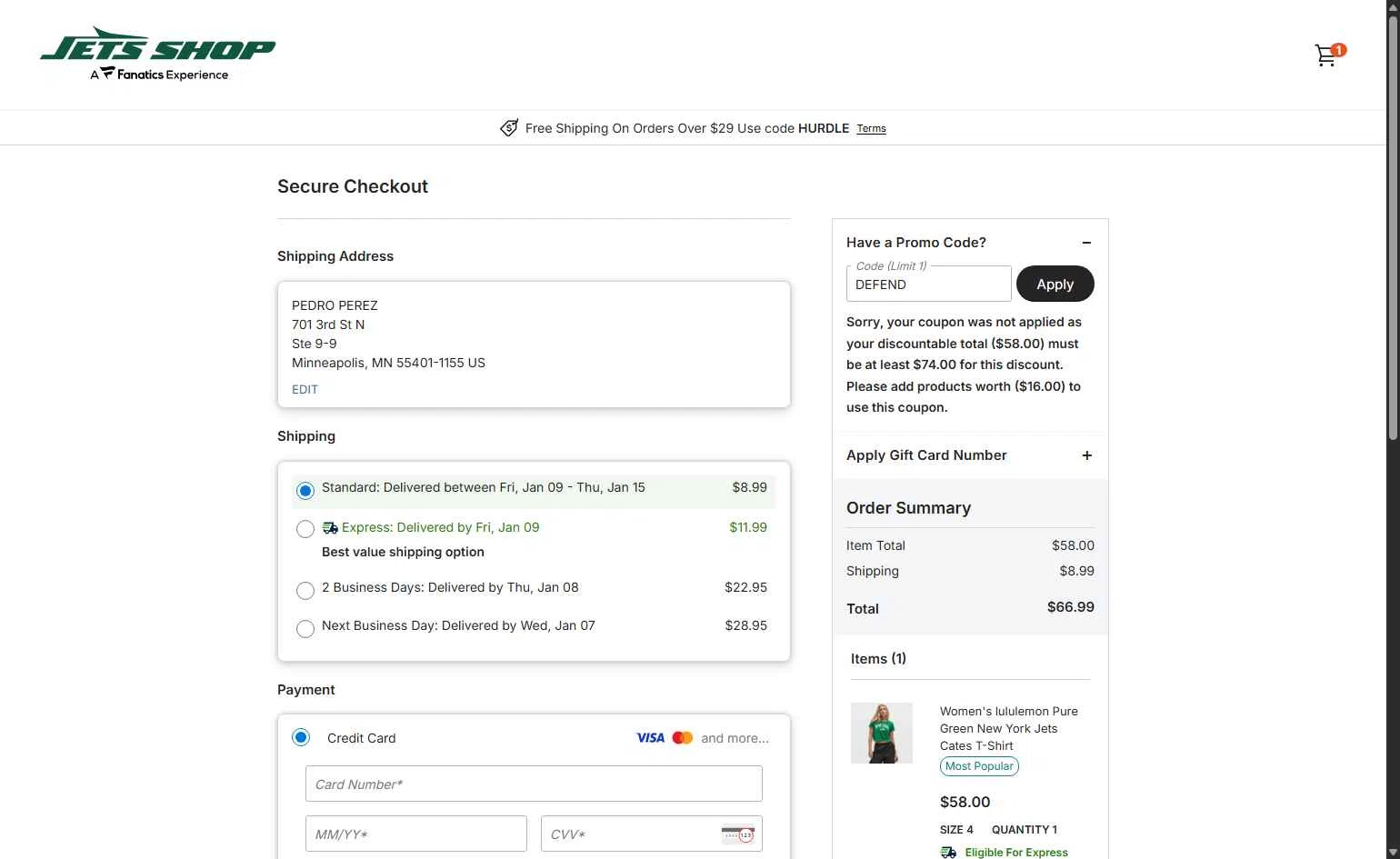
Task: Click the Minneapolis, MN address line
Action: coord(388,363)
